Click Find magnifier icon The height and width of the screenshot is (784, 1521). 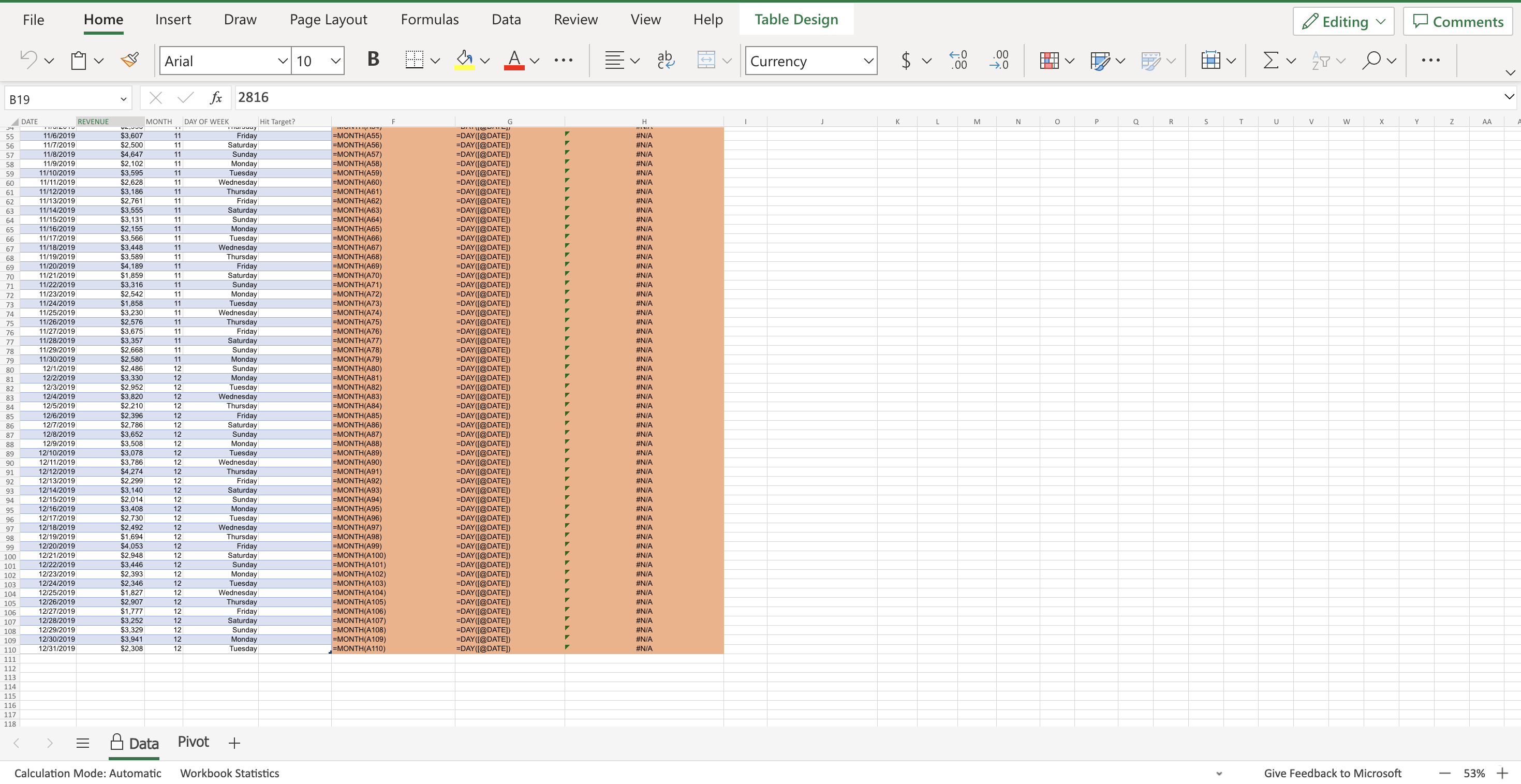(x=1371, y=60)
